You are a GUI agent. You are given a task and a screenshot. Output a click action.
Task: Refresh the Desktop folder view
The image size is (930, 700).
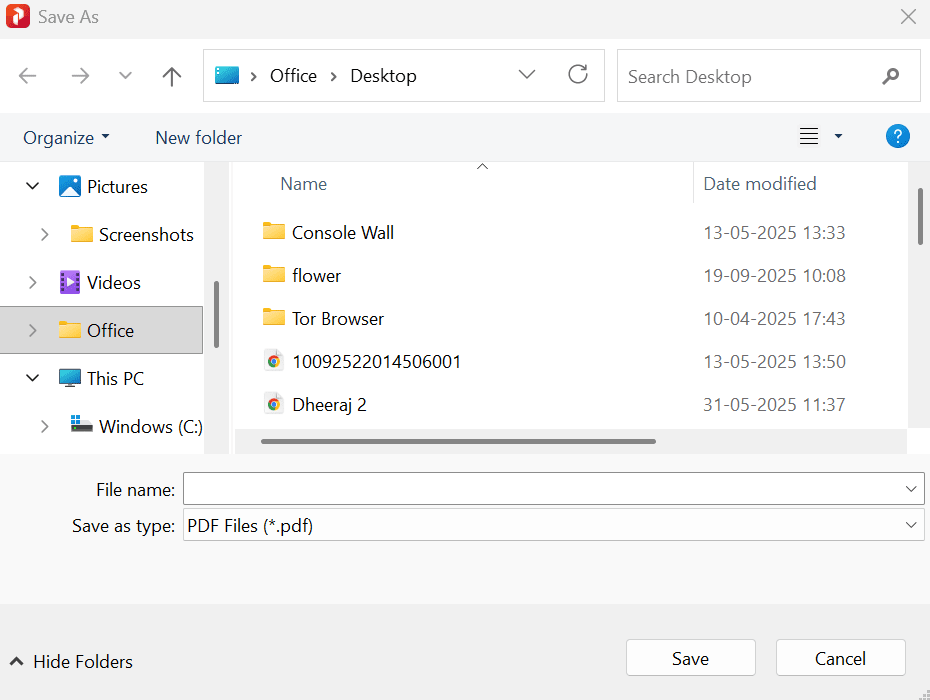578,75
